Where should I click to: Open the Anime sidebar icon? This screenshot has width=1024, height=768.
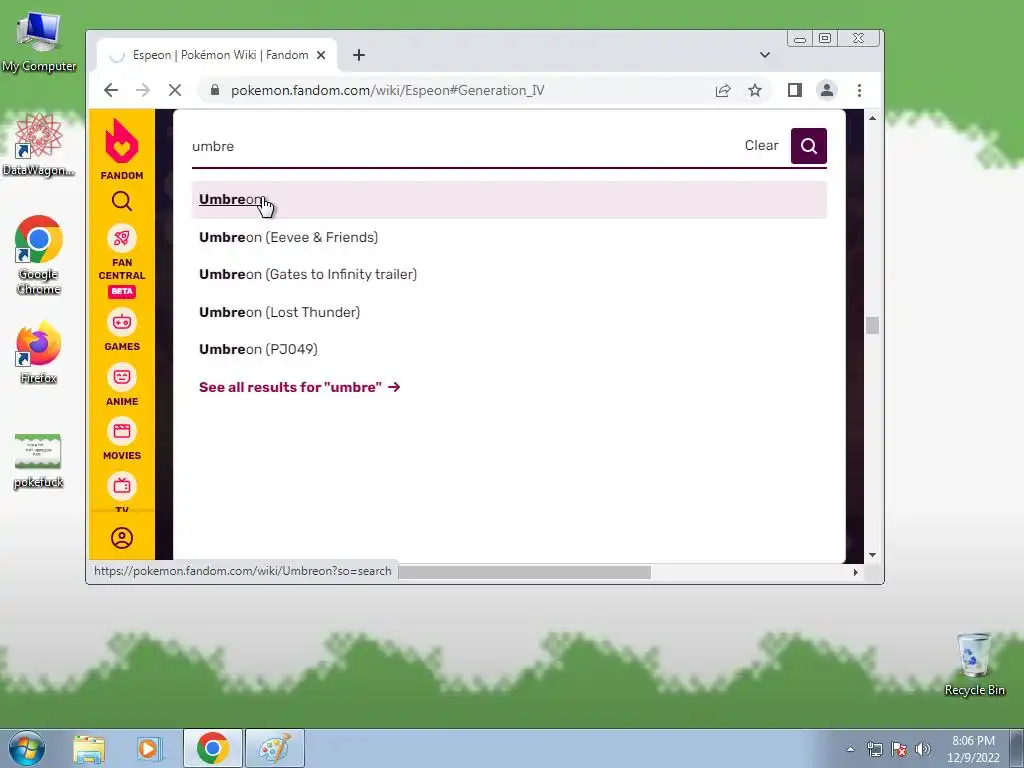pos(121,377)
